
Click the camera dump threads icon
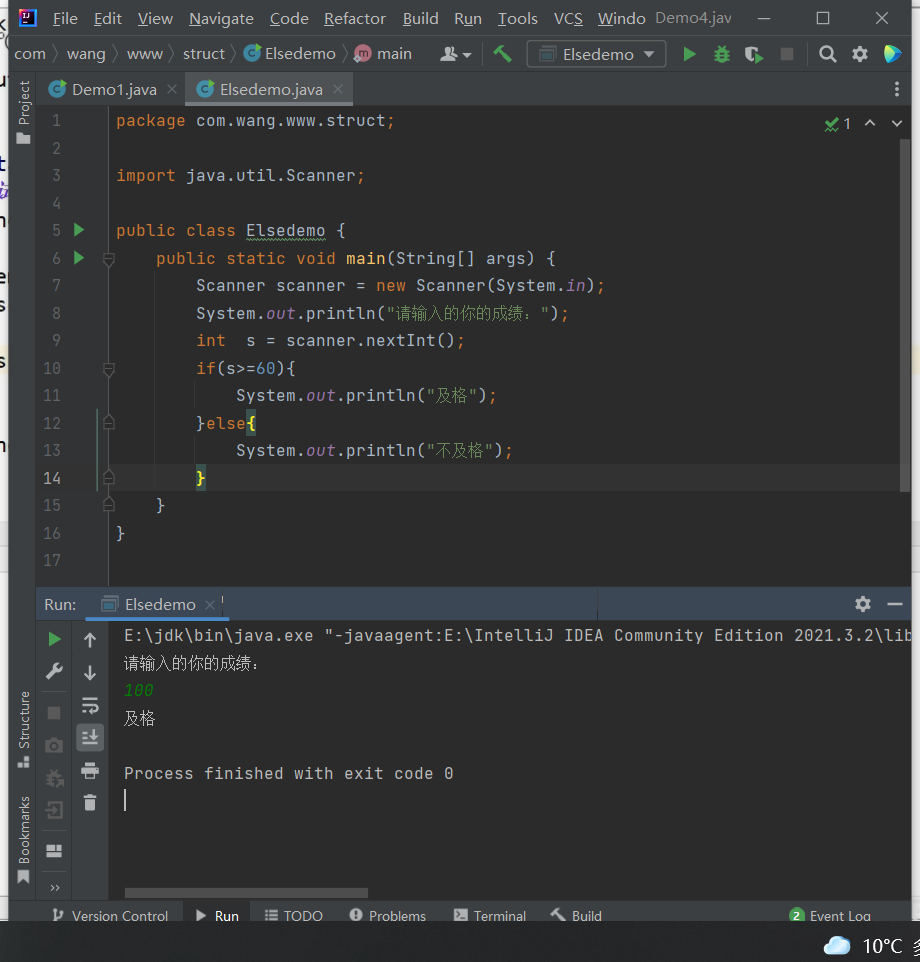[x=54, y=745]
